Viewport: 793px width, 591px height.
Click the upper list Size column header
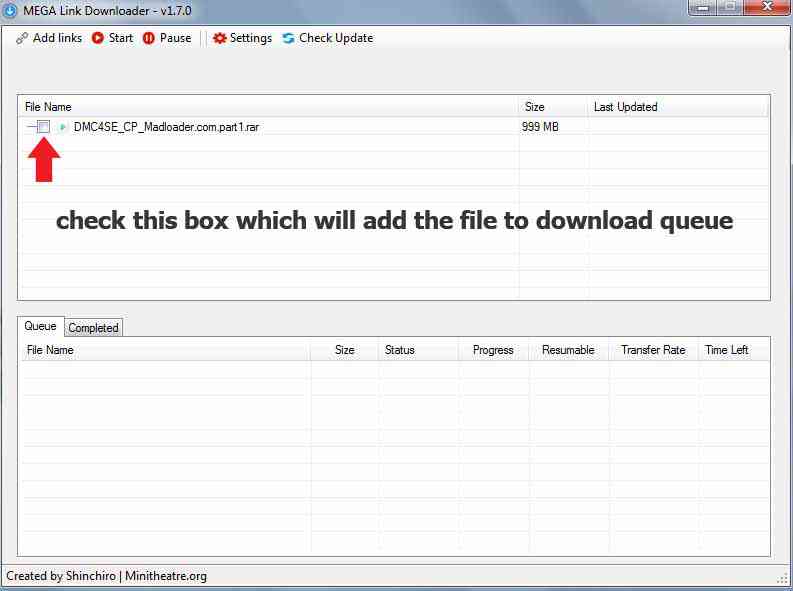553,107
